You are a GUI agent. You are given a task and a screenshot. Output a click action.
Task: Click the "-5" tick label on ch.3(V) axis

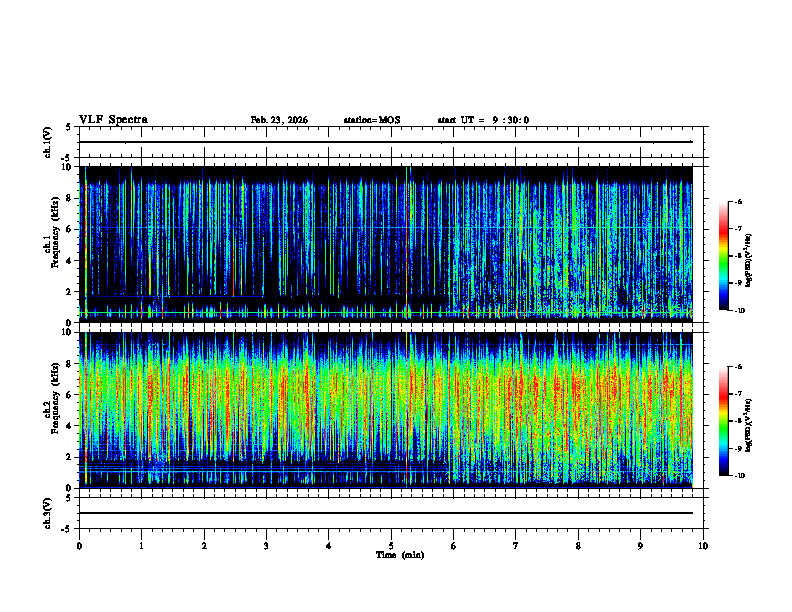[66, 529]
